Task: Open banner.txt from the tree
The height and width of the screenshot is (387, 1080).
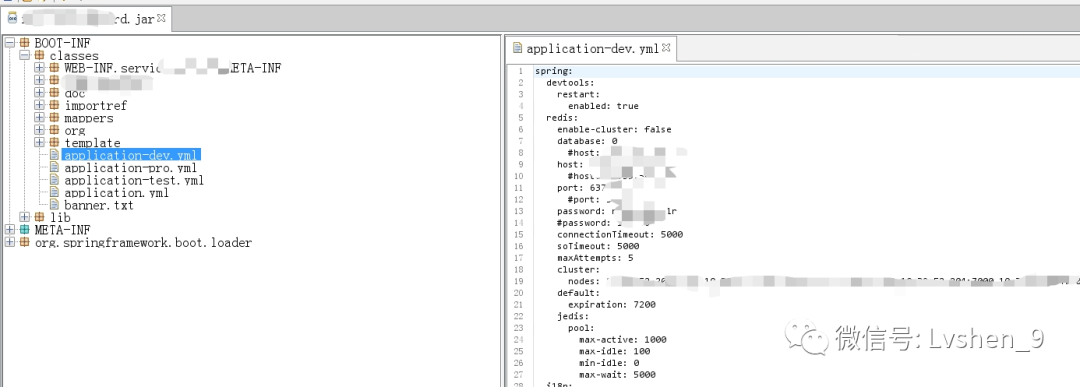Action: (98, 205)
